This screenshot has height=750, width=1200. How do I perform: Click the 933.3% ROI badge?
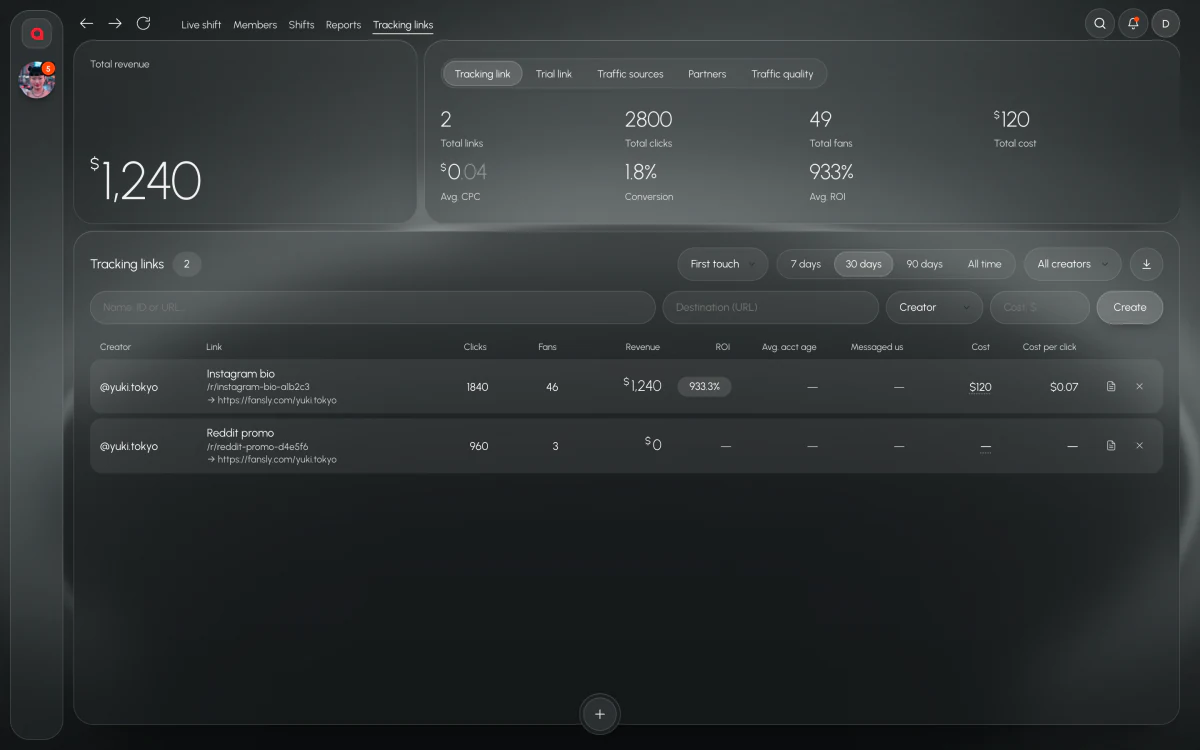point(704,386)
